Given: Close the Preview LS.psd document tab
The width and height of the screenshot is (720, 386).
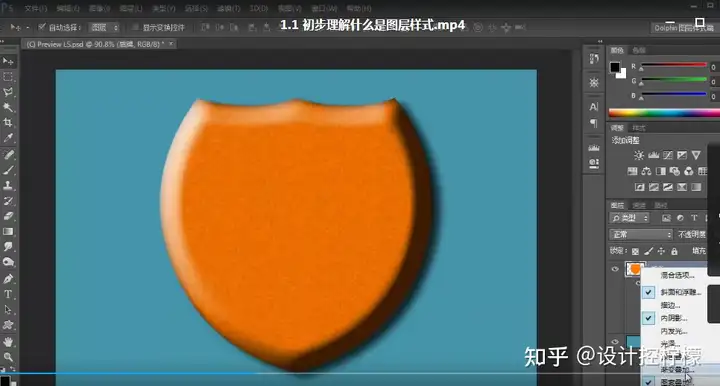Looking at the screenshot, I should pos(171,44).
